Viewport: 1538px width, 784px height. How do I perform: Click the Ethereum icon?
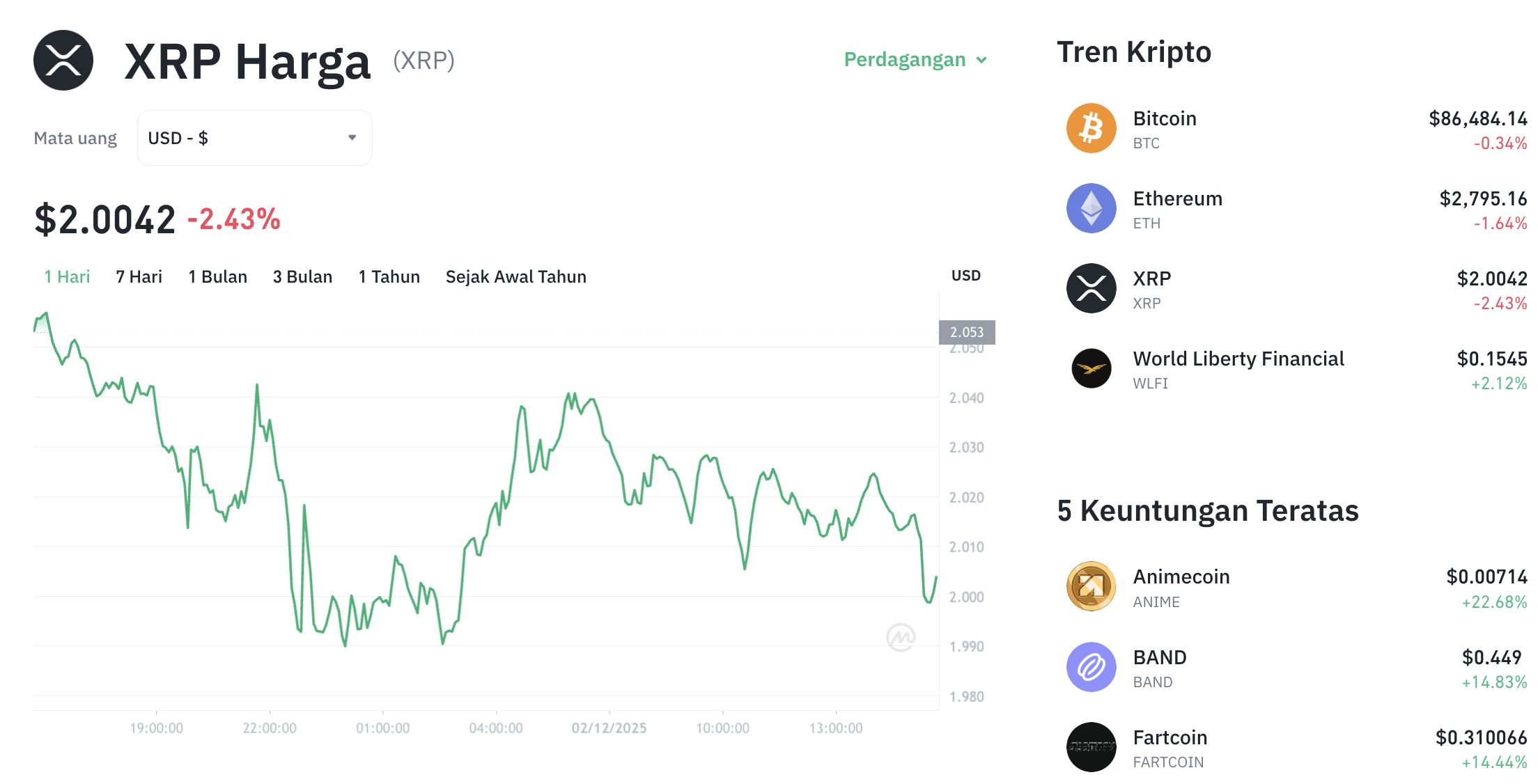coord(1091,208)
